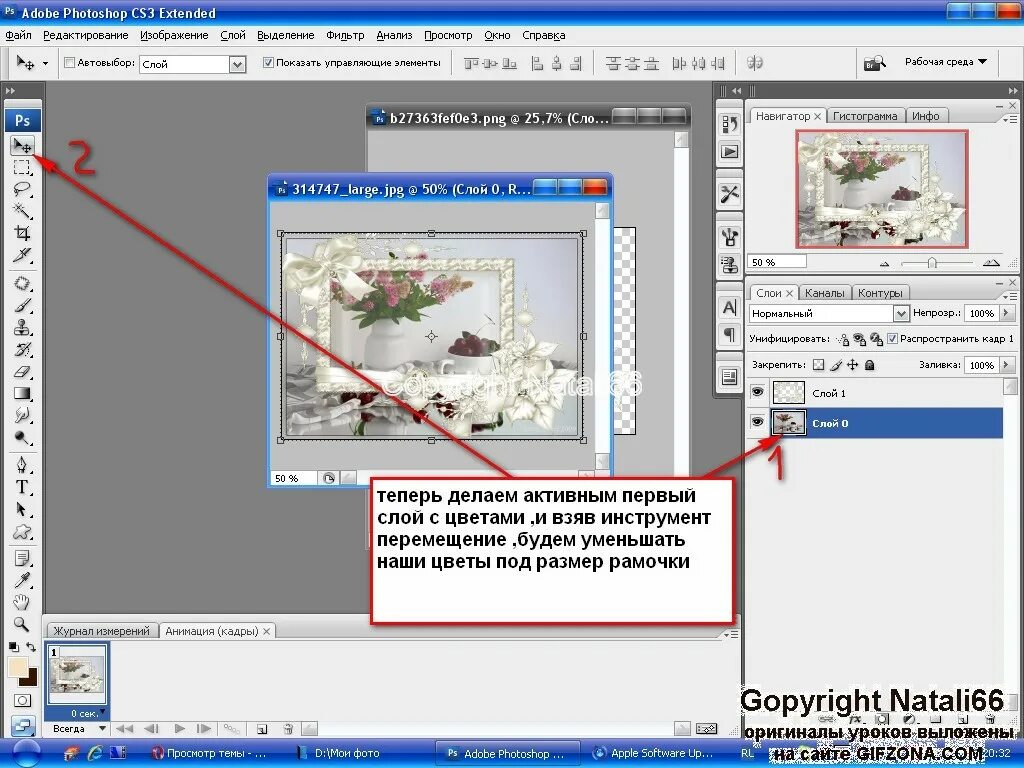Click the background color swatch
The image size is (1024, 768).
click(x=31, y=679)
